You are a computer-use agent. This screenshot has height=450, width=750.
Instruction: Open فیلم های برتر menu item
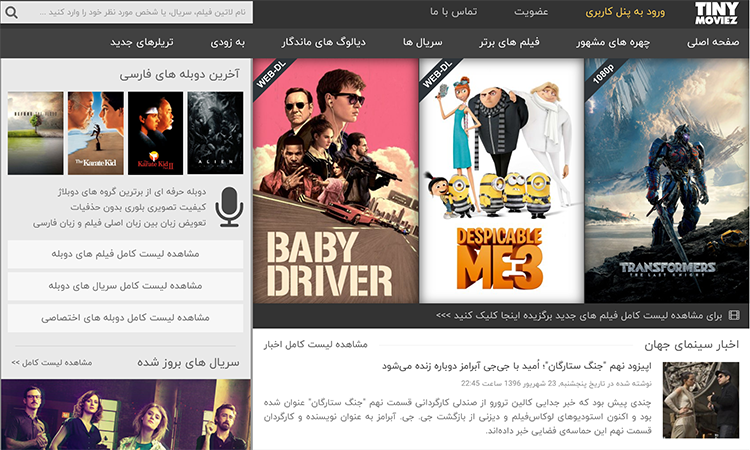[509, 42]
